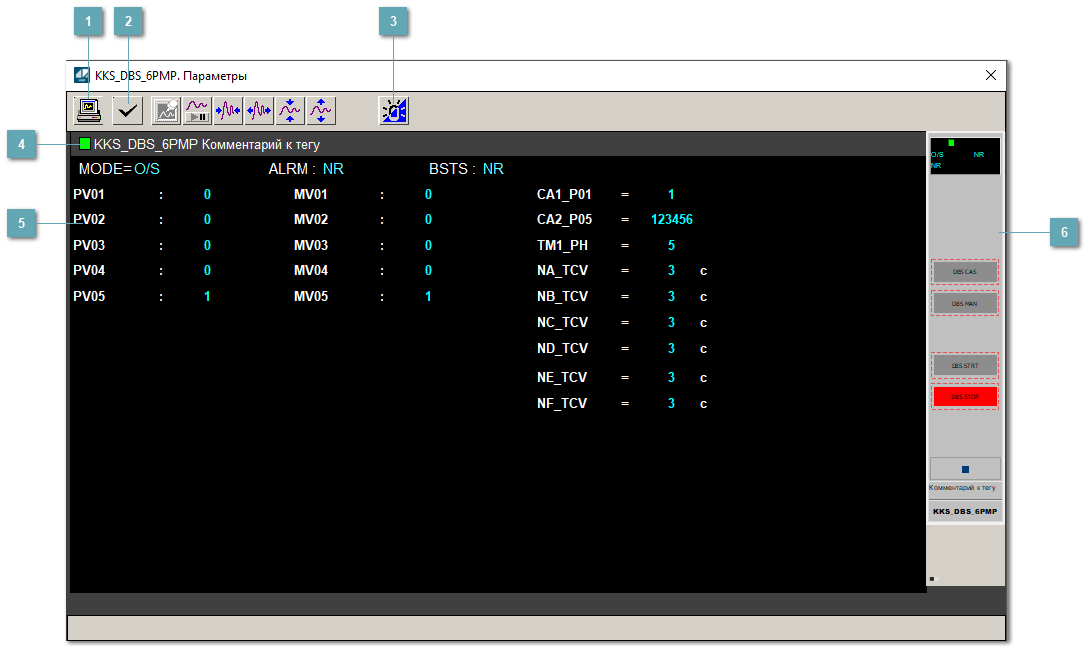The height and width of the screenshot is (650, 1089).
Task: Click the trend play/pause icon
Action: [197, 110]
